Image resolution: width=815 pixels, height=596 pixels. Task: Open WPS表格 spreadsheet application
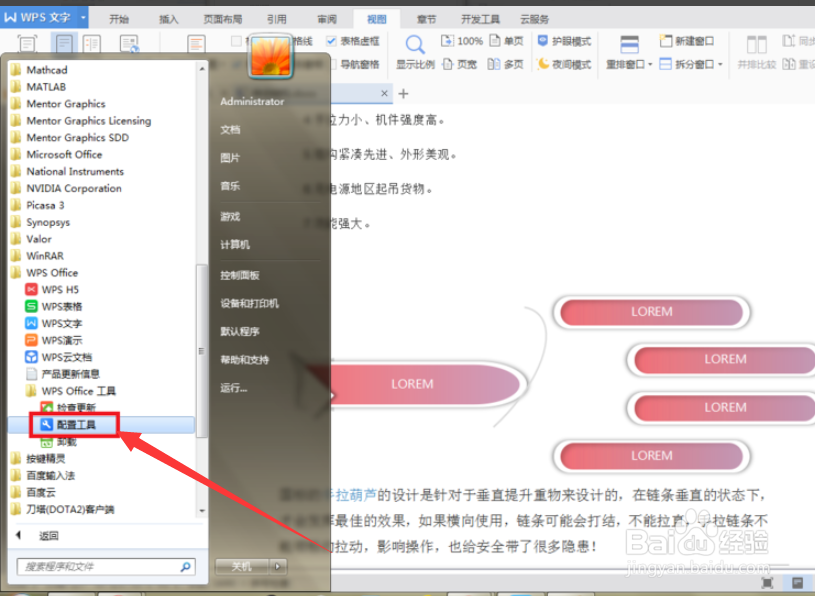57,307
